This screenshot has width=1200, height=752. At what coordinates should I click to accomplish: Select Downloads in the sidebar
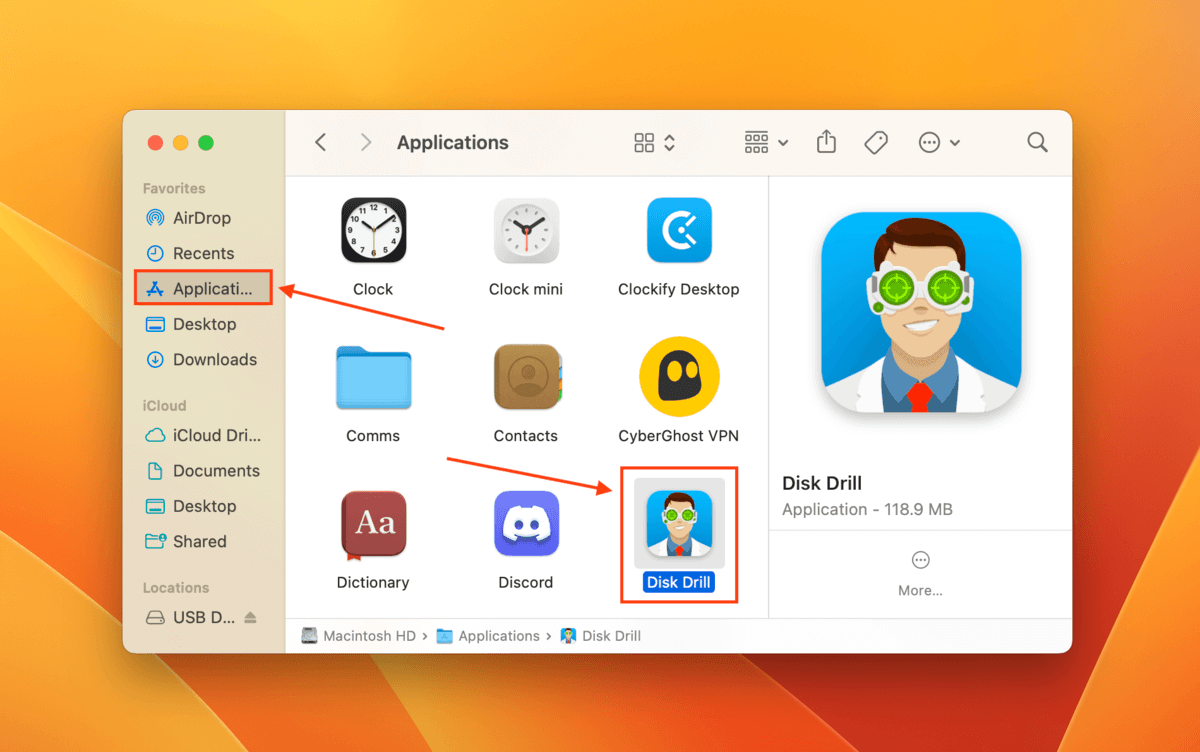click(204, 359)
